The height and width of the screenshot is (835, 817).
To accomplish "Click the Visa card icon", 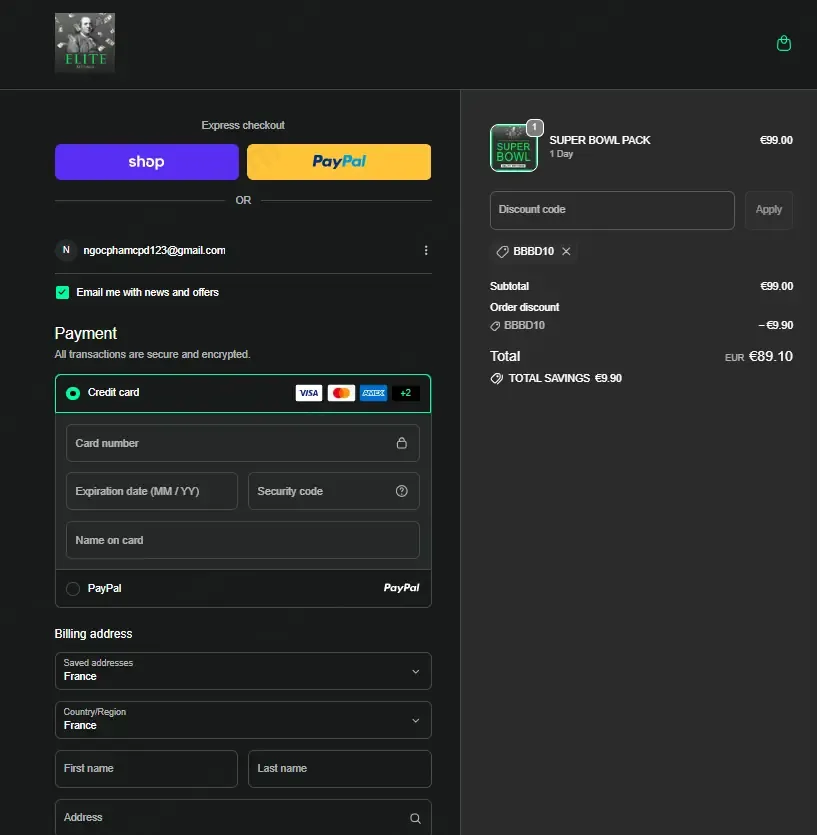I will pos(309,393).
